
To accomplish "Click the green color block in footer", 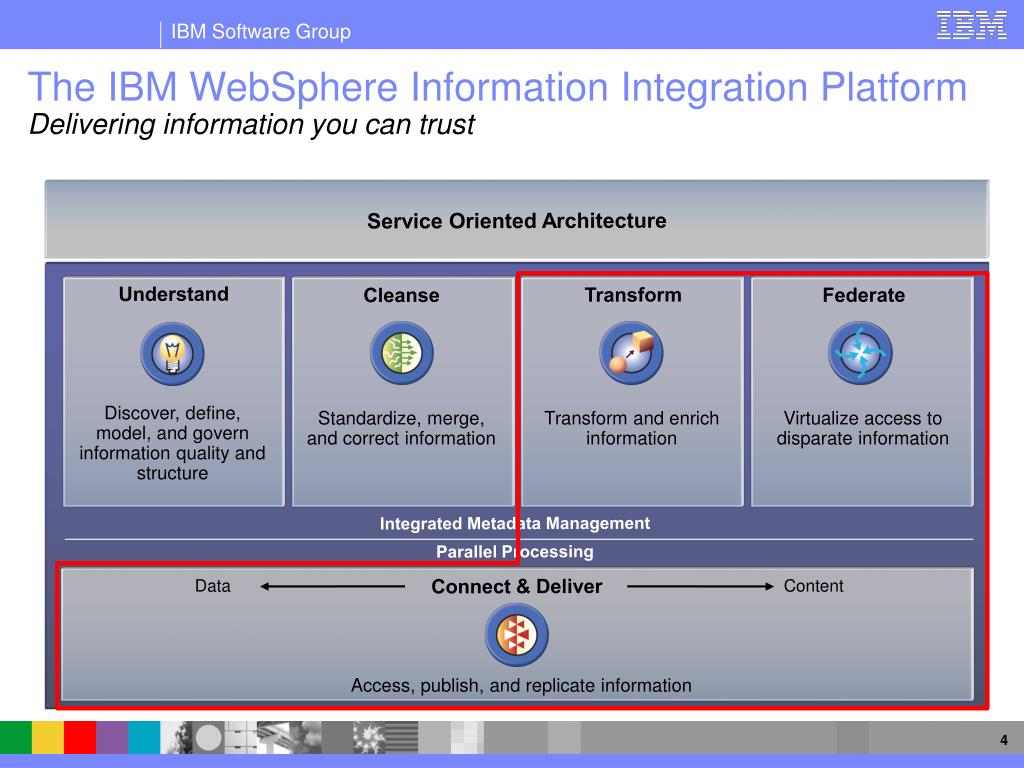I will [16, 737].
